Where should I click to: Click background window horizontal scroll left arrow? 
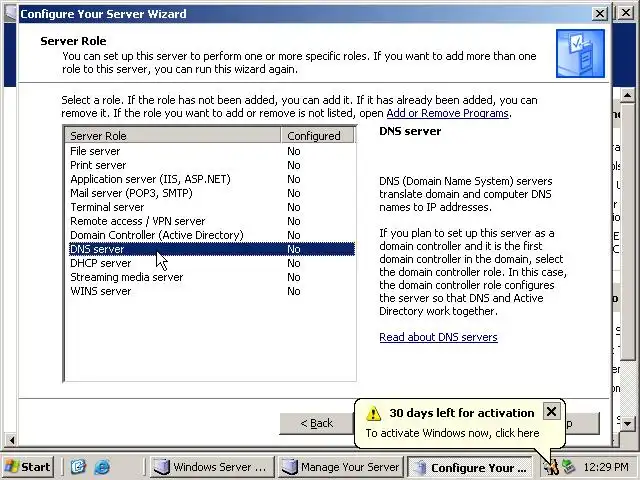11,440
